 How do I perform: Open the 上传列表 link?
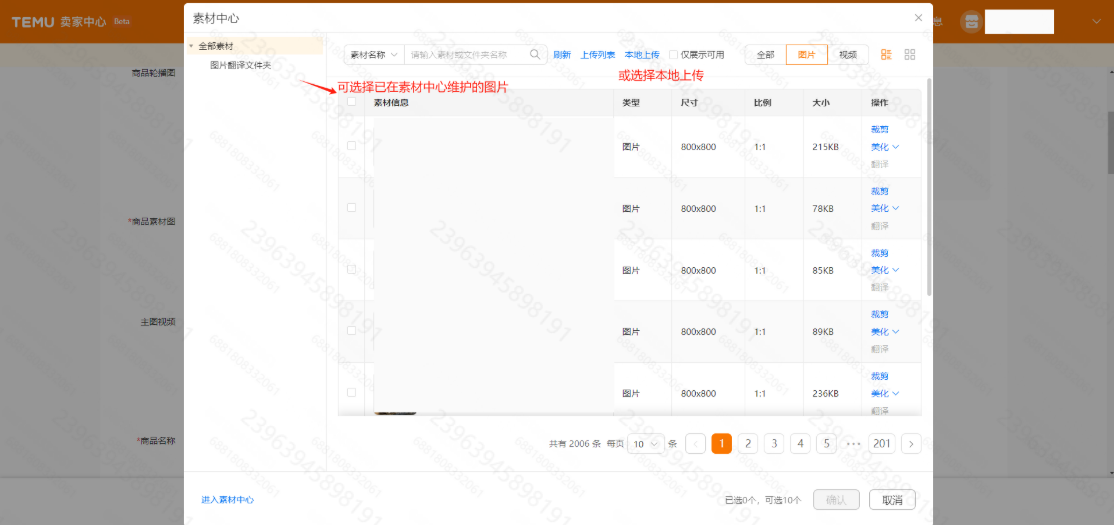pos(597,55)
